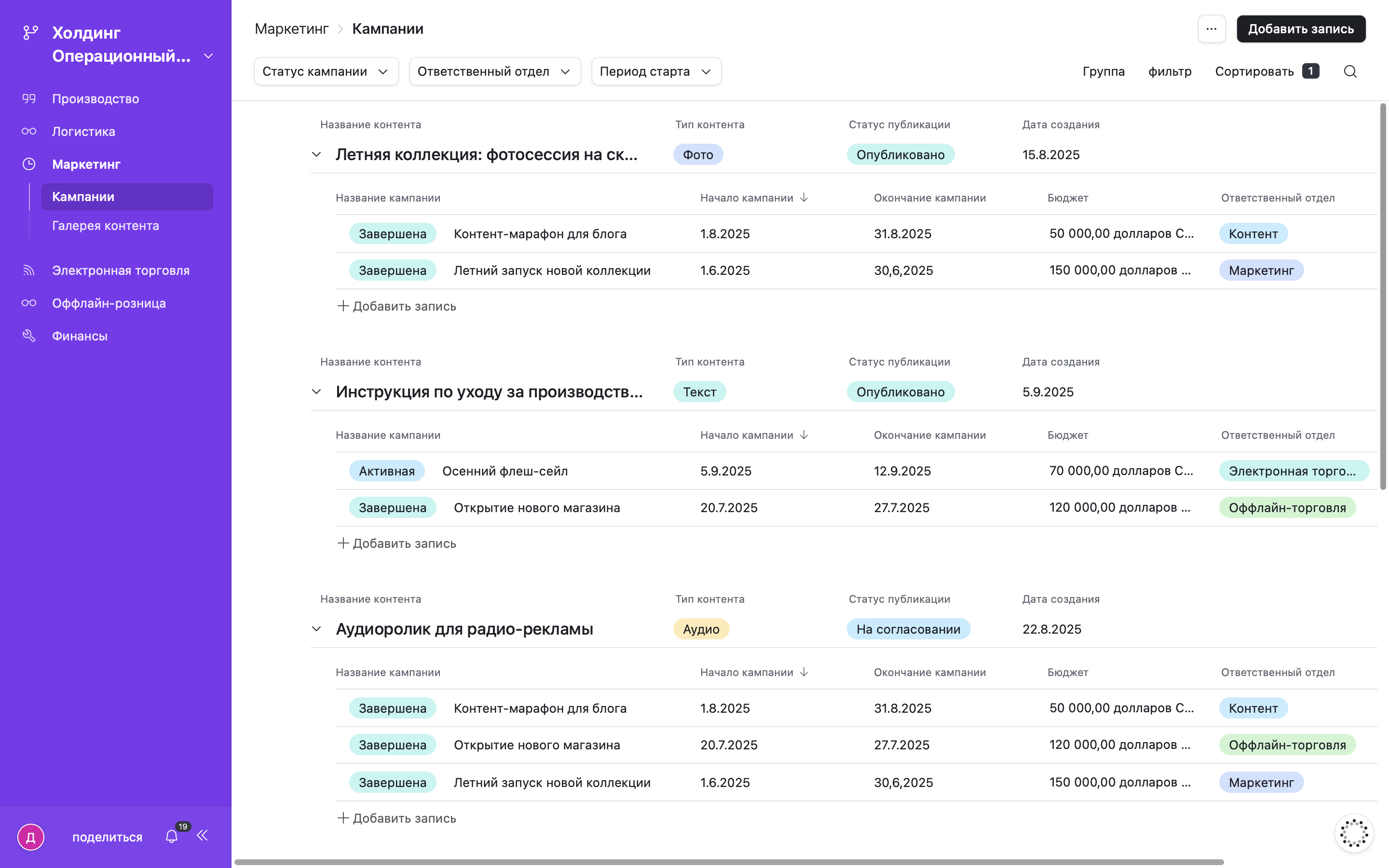Open the Период старта dropdown
1389x868 pixels.
pyautogui.click(x=656, y=71)
